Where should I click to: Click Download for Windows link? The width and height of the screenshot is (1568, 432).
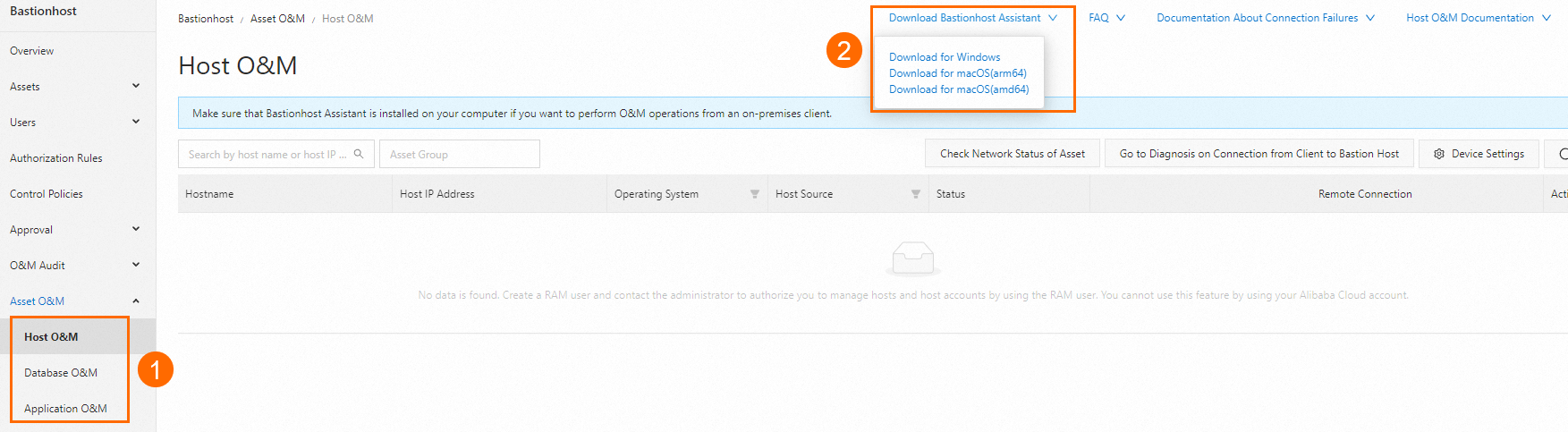pyautogui.click(x=945, y=57)
